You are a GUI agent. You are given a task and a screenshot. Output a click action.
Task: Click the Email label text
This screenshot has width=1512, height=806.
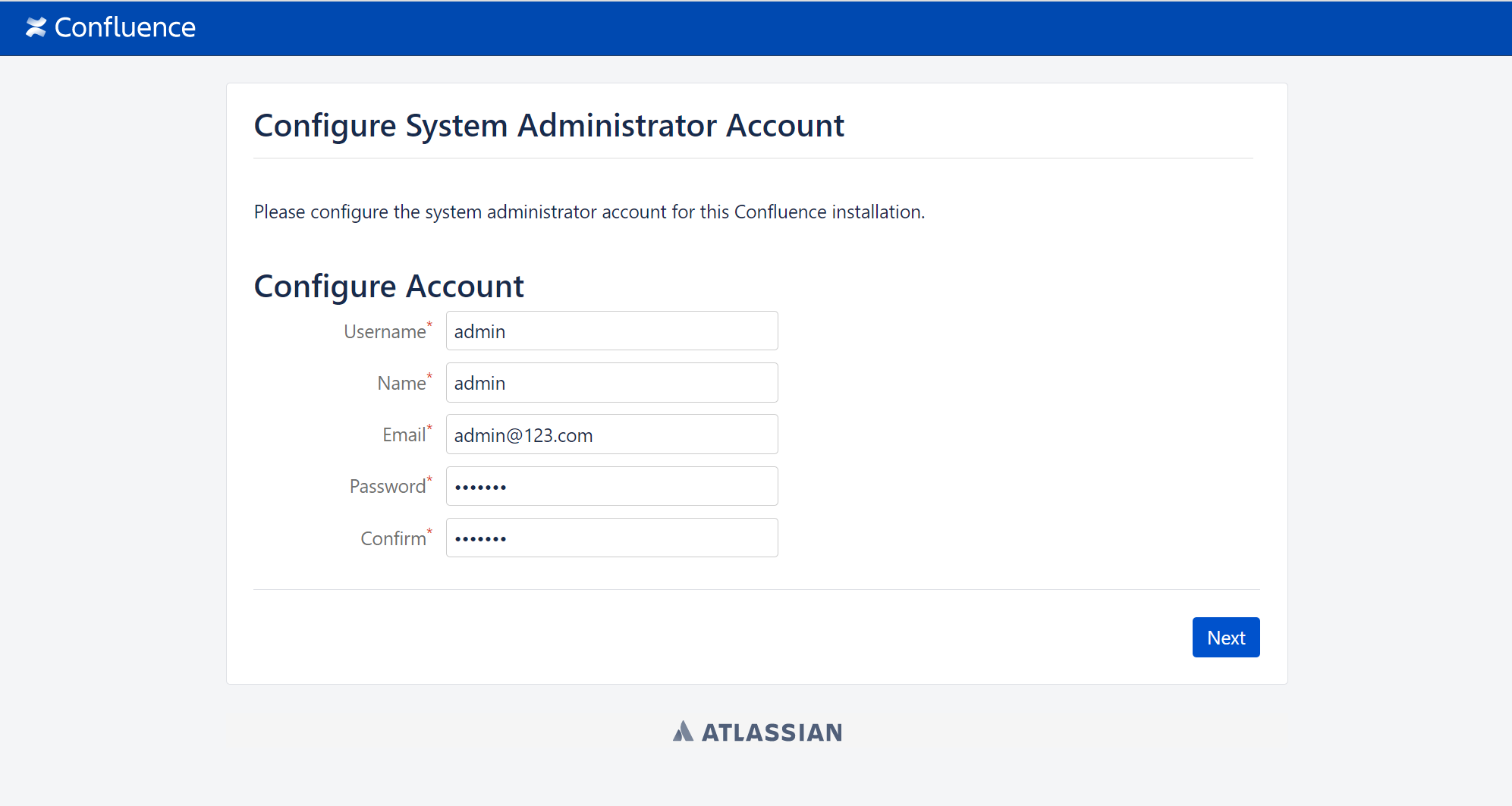click(x=404, y=435)
